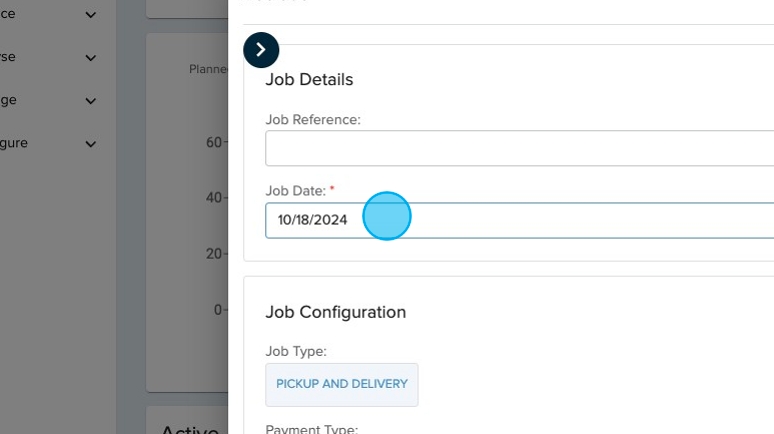The height and width of the screenshot is (434, 774).
Task: Click the "Payment Type:" label
Action: click(311, 429)
